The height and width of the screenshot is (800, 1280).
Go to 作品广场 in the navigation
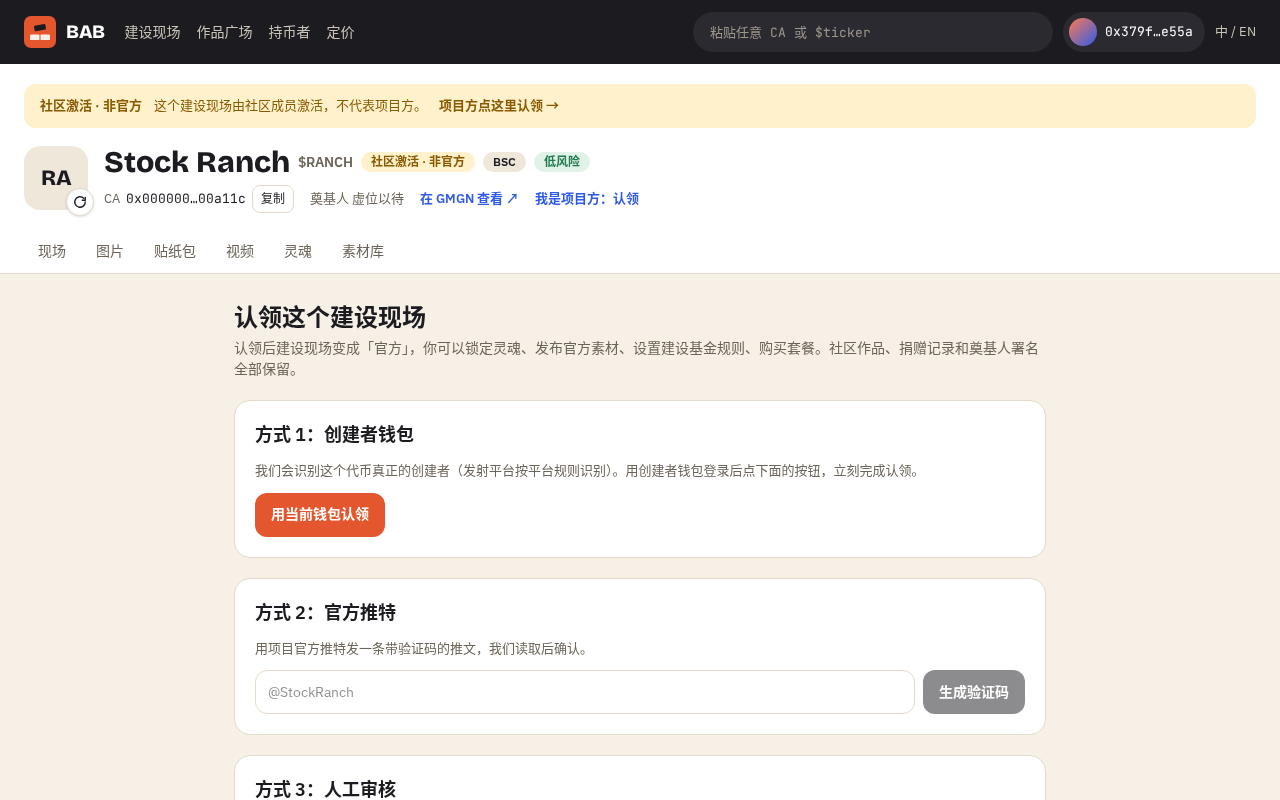point(225,32)
